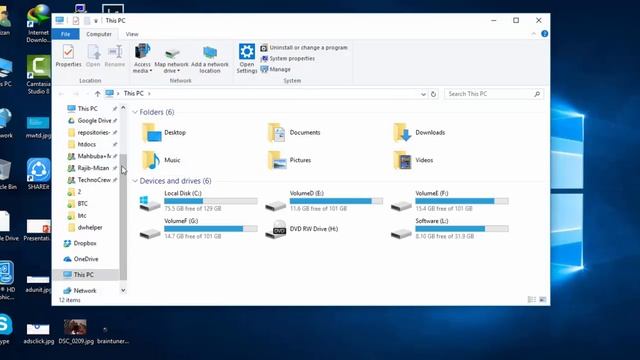This screenshot has width=640, height=360.
Task: Open Settings gear in ribbon
Action: [247, 58]
